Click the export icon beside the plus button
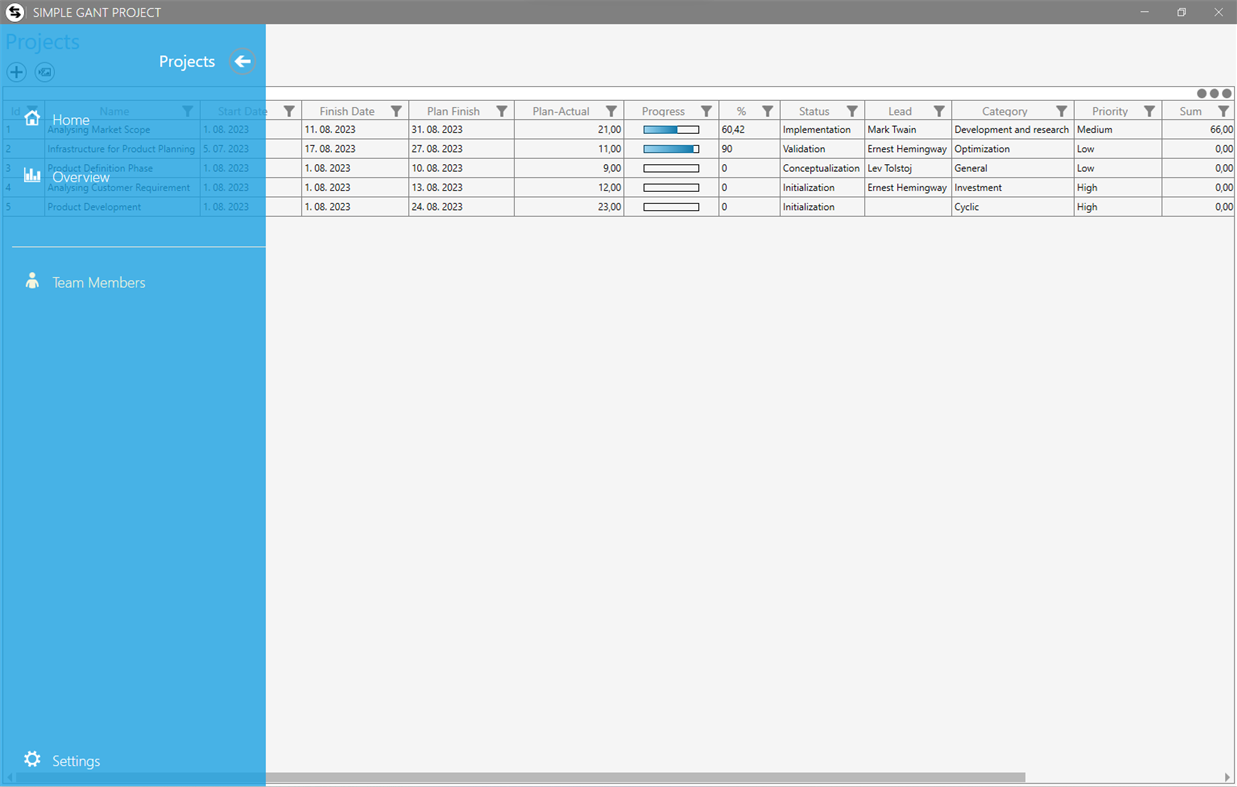The width and height of the screenshot is (1237, 787). (x=44, y=72)
